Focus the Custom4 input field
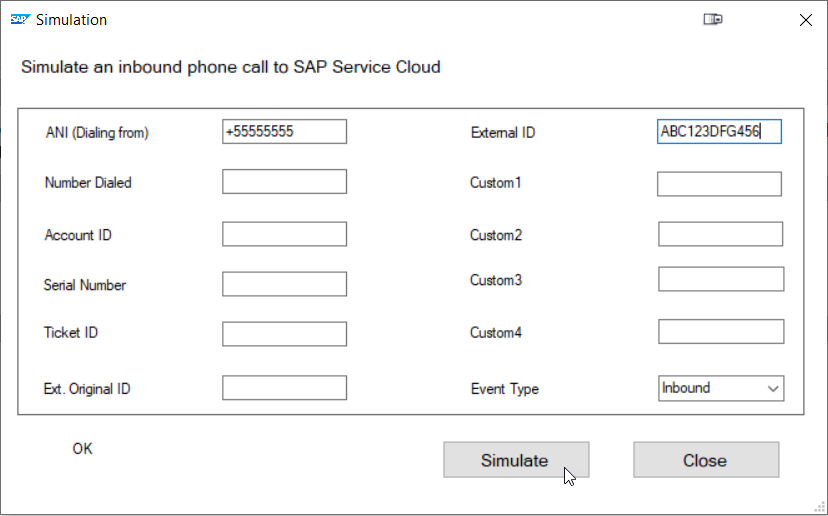828x516 pixels. point(721,332)
